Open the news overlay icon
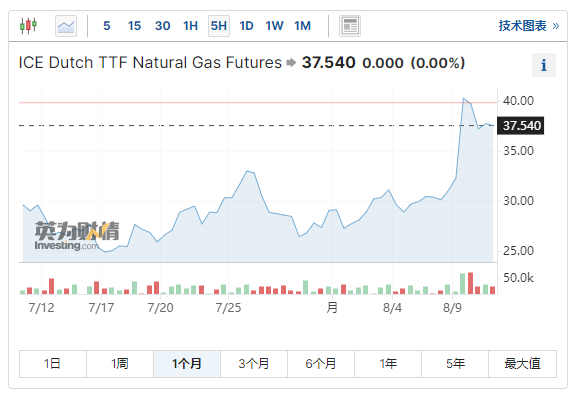The width and height of the screenshot is (574, 397). point(350,26)
